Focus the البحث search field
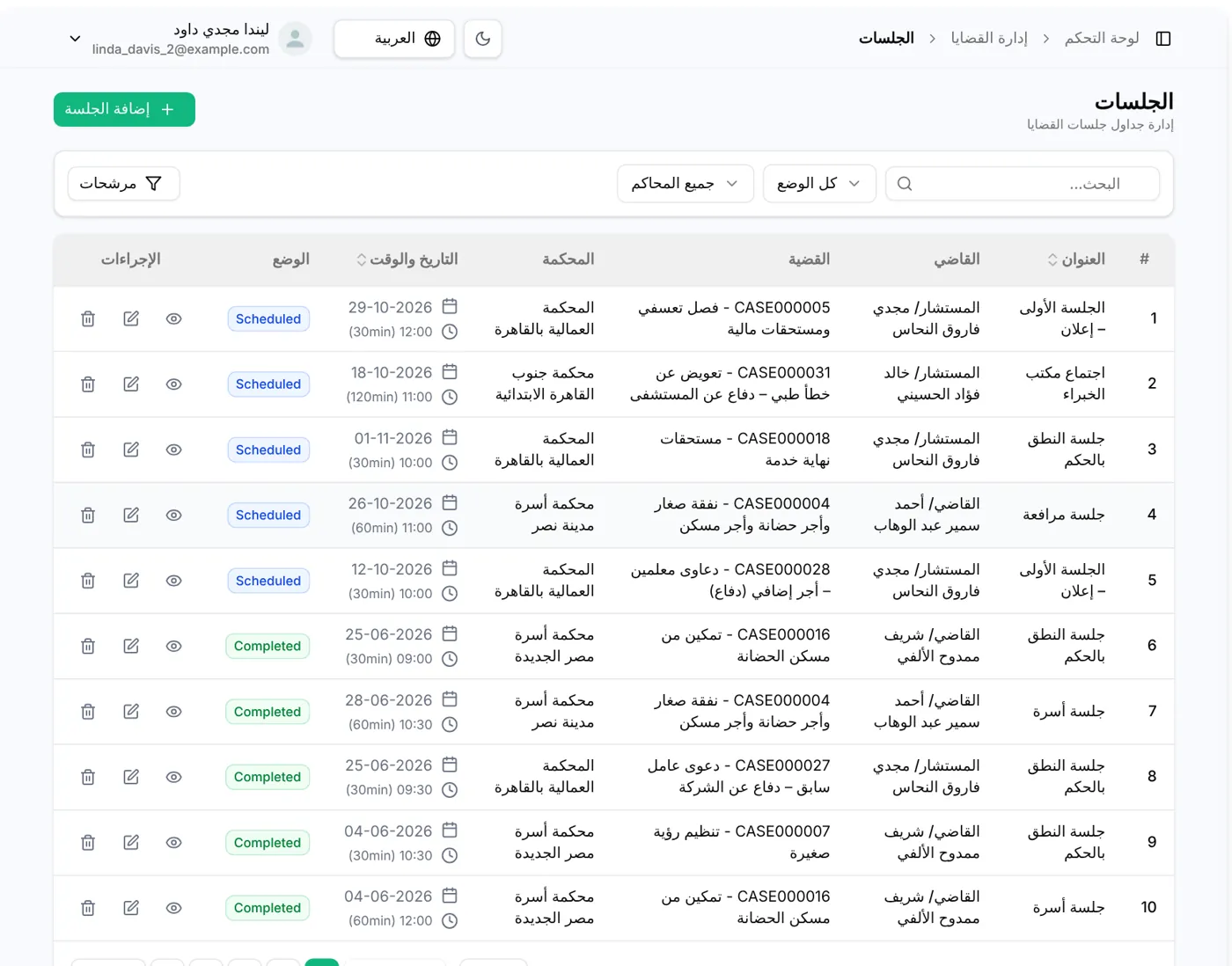The height and width of the screenshot is (966, 1232). click(1023, 184)
